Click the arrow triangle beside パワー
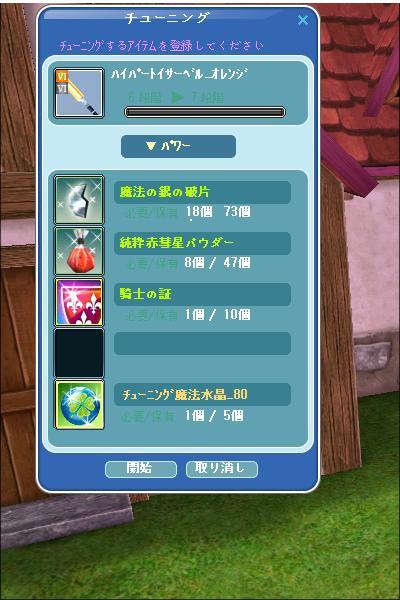400x600 pixels. 151,146
